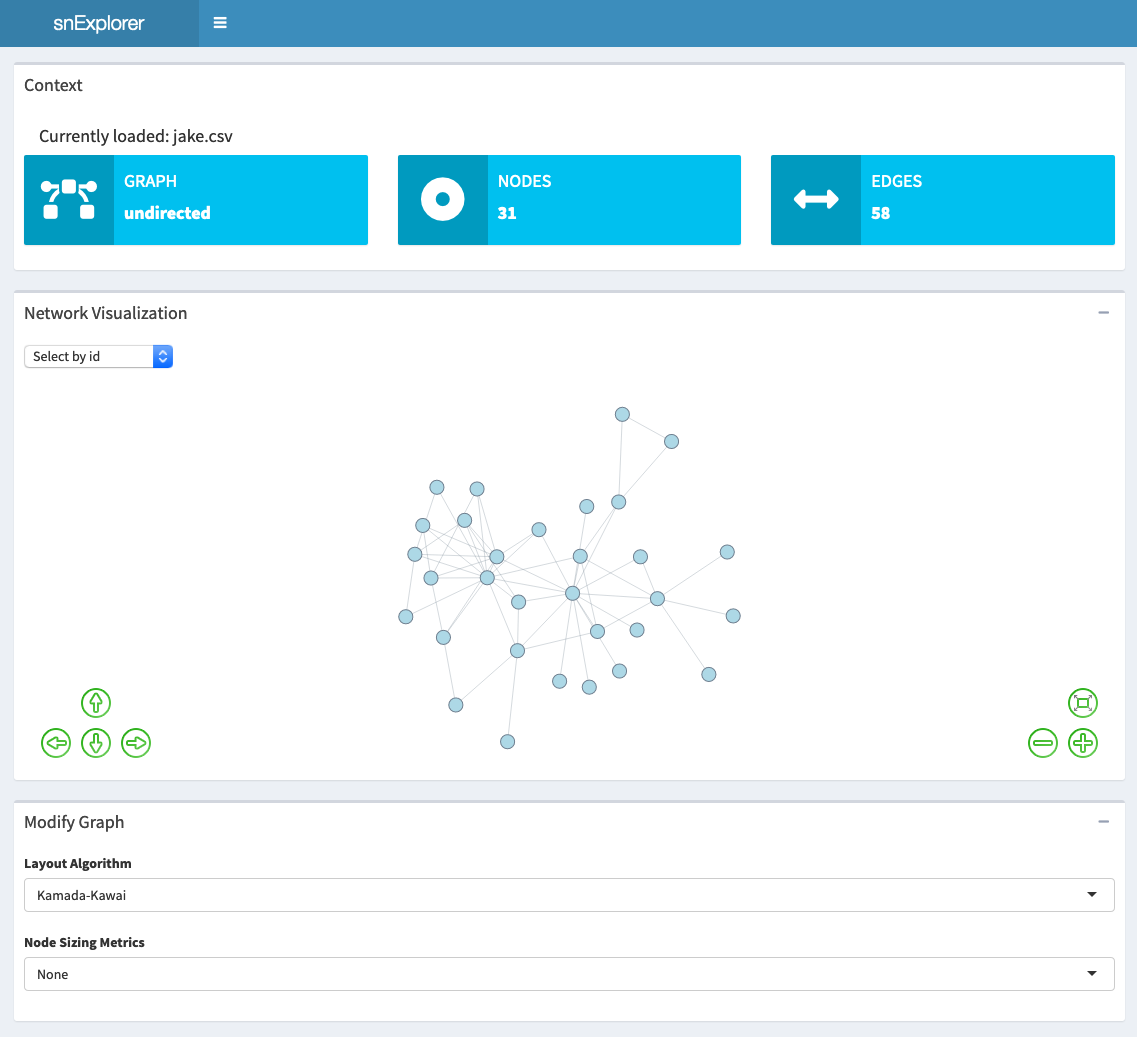This screenshot has height=1037, width=1137.
Task: Click the edges double-arrow icon tile
Action: click(816, 199)
